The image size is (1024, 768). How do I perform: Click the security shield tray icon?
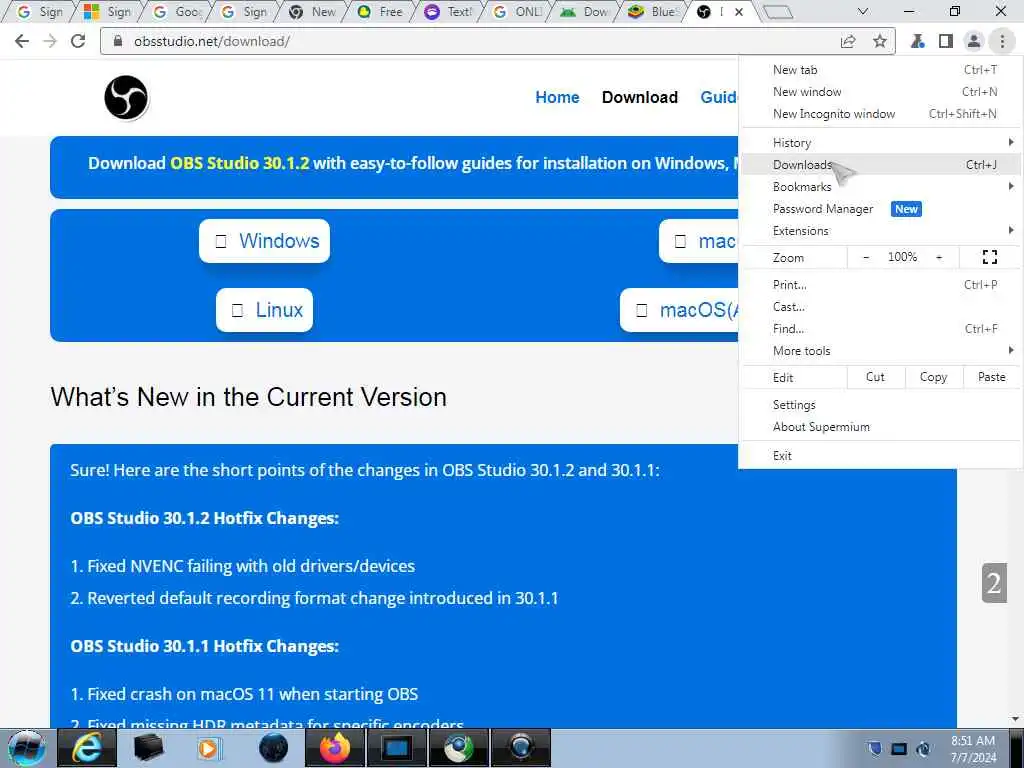point(874,748)
